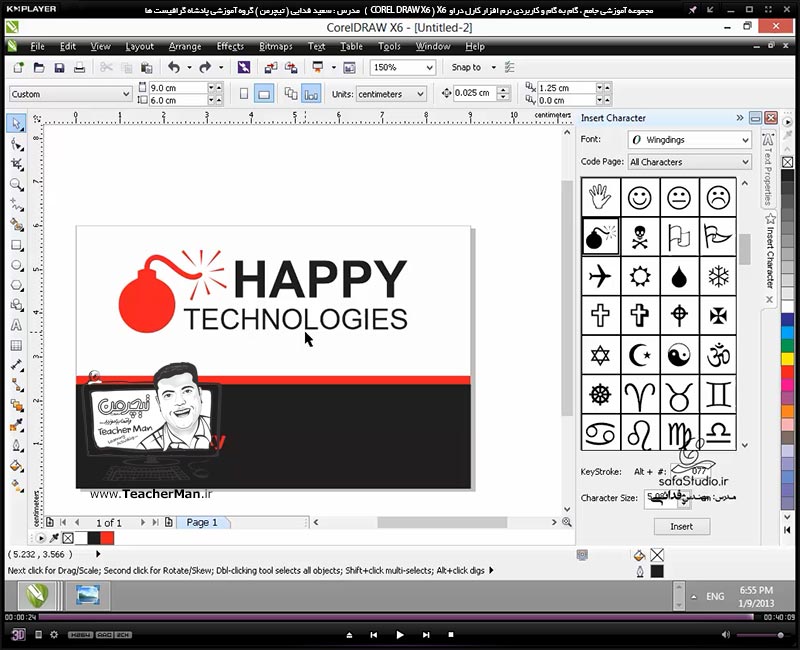
Task: Click the Paste icon
Action: point(146,67)
